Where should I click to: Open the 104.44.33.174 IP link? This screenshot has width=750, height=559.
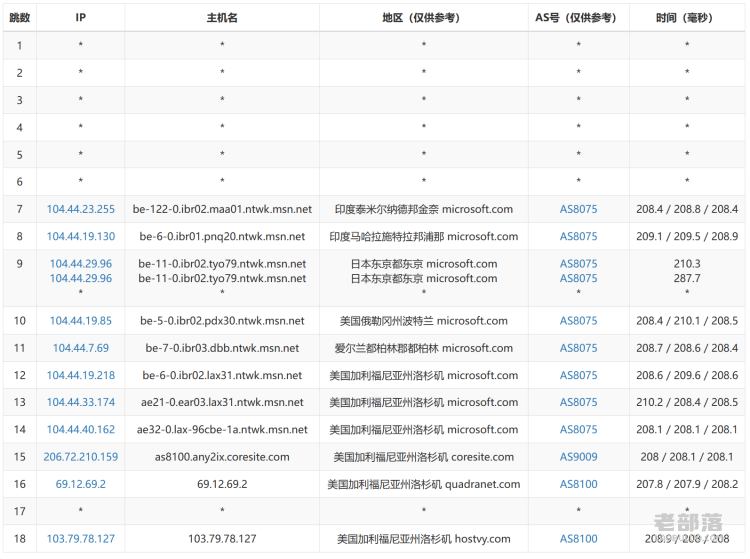(81, 403)
